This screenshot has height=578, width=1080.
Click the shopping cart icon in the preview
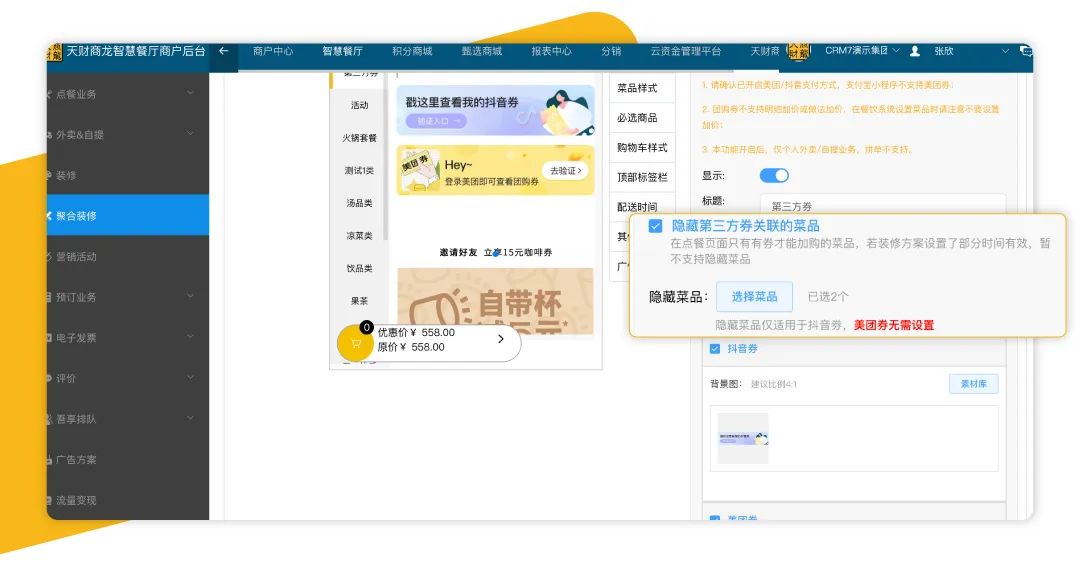[x=355, y=343]
